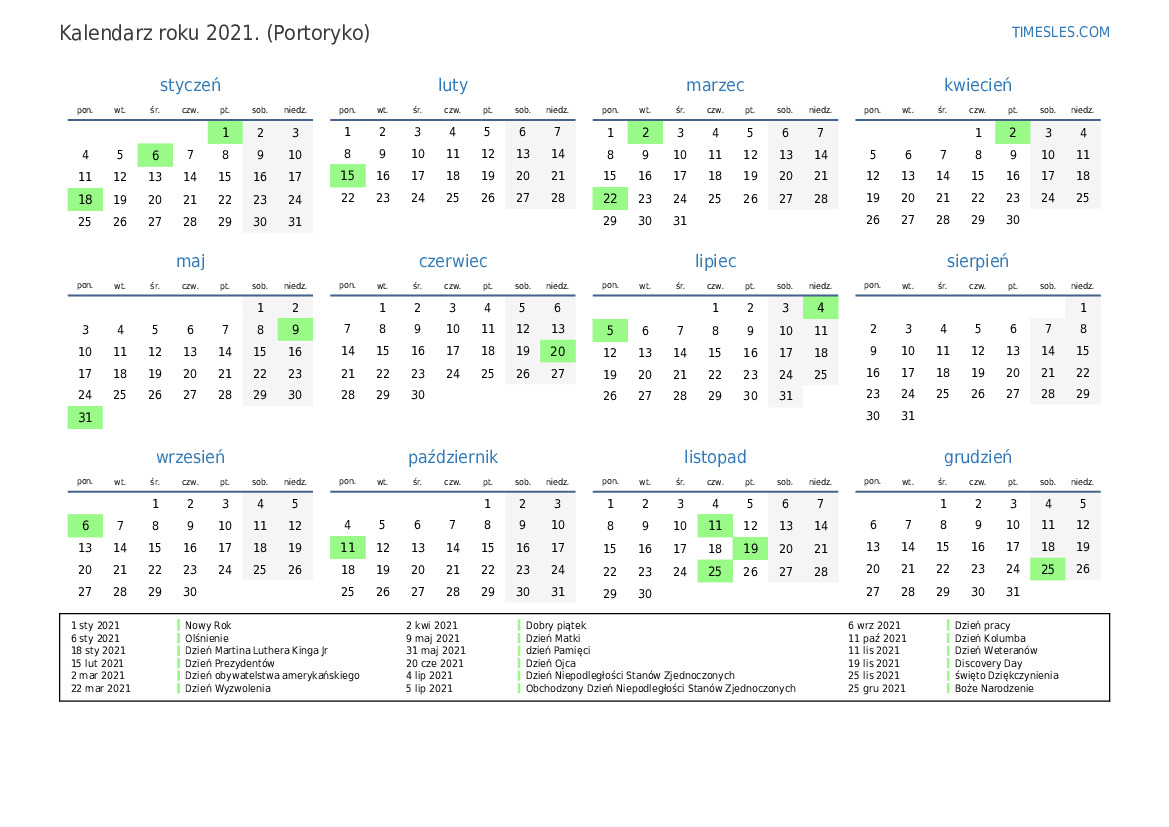Click legend entry 'Dzień obywatelstwa amerykańskiego'
This screenshot has width=1169, height=827.
272,676
